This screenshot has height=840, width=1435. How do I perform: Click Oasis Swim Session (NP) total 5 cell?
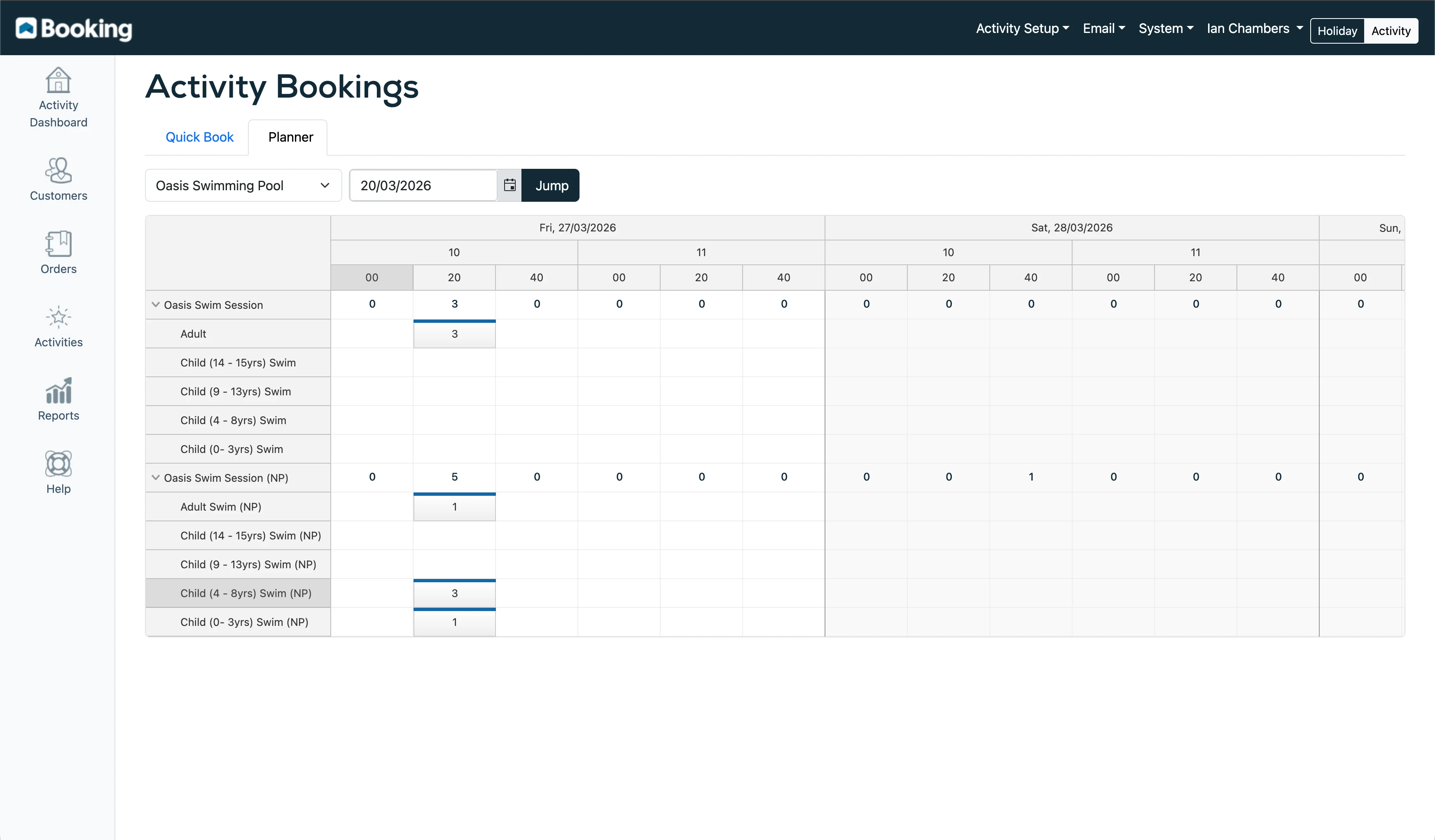454,478
